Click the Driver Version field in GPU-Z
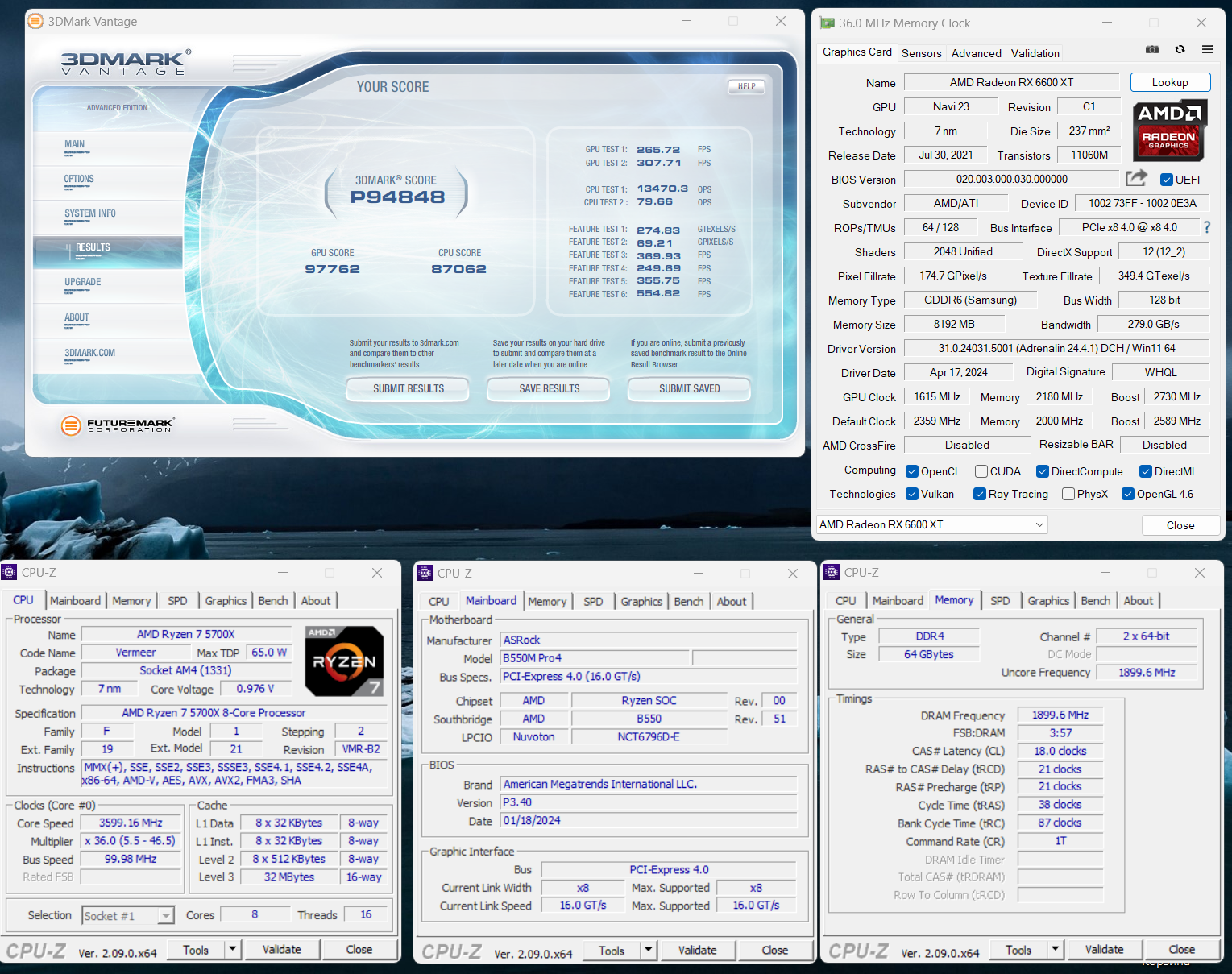This screenshot has height=974, width=1232. [1056, 348]
